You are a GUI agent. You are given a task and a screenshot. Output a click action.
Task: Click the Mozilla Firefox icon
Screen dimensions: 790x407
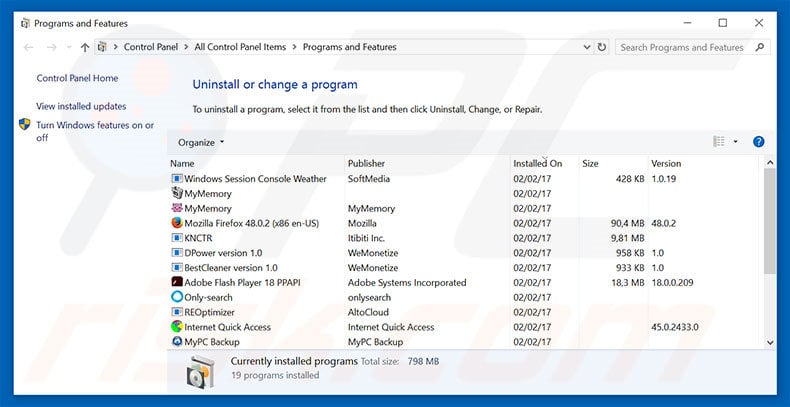tap(177, 223)
